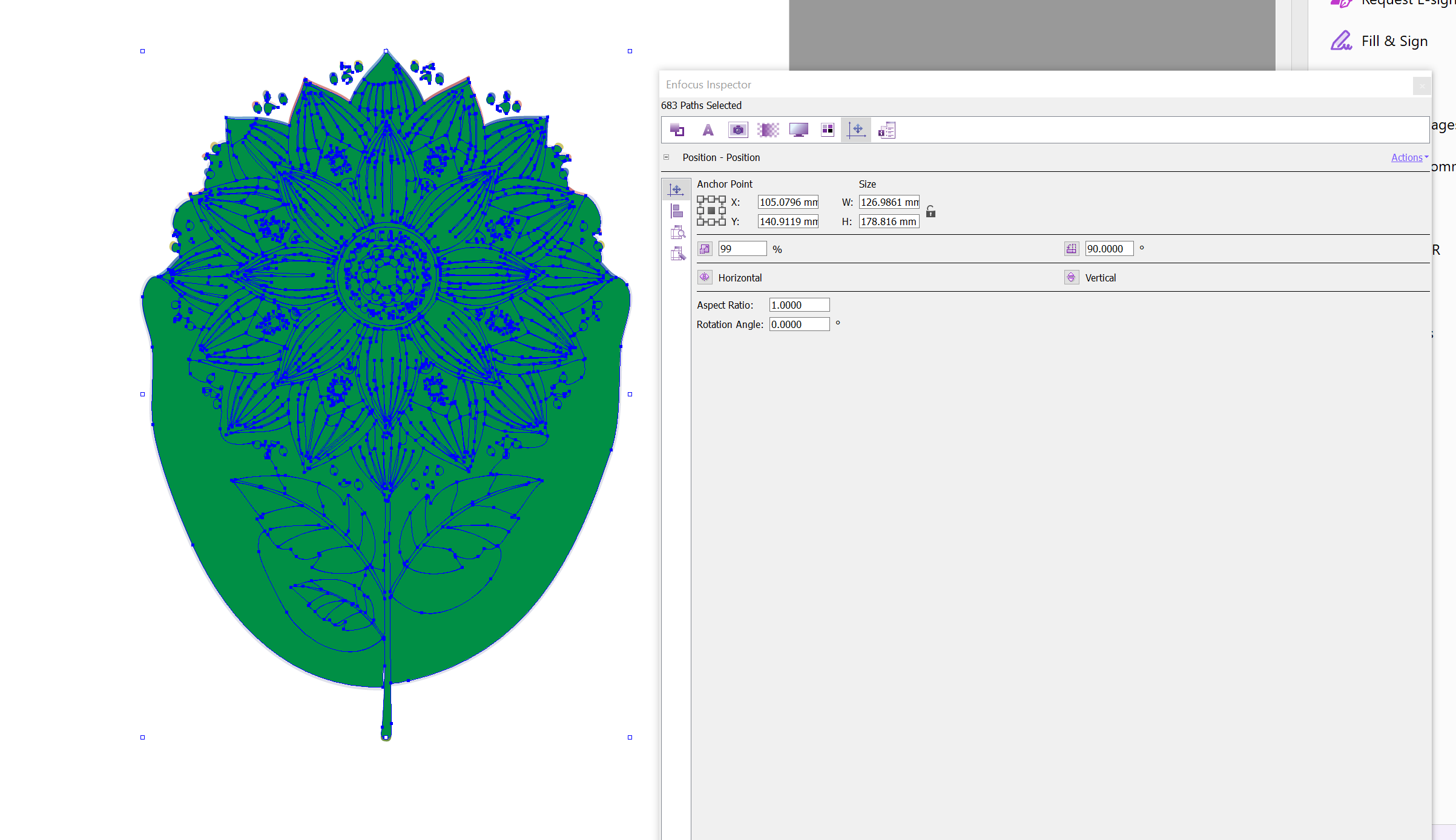Open the Text category in Inspector
1456x840 pixels.
(x=708, y=130)
